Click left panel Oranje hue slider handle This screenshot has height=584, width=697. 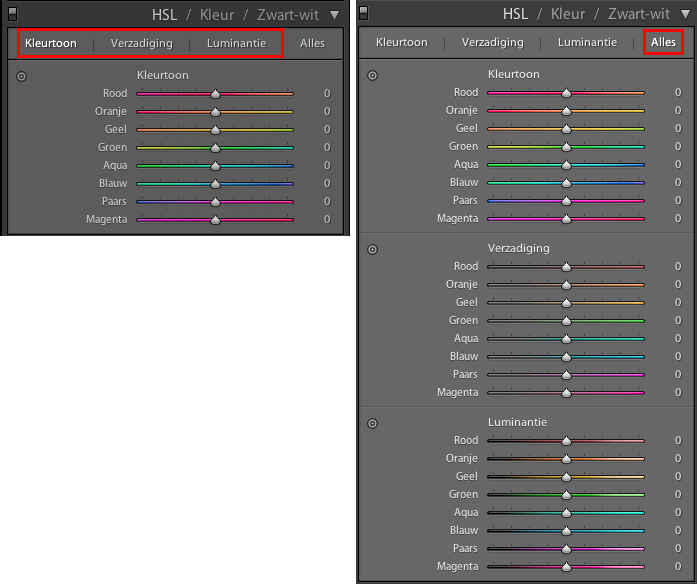215,112
